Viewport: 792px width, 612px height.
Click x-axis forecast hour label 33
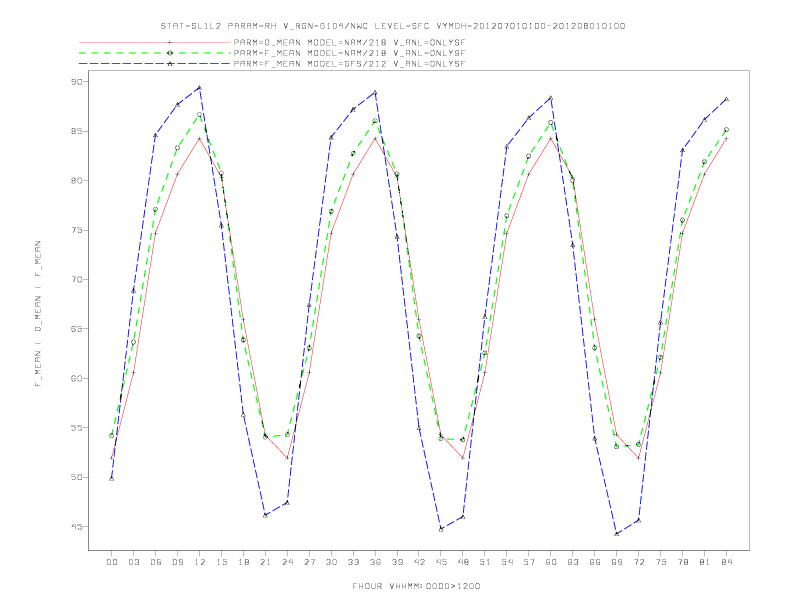click(353, 562)
